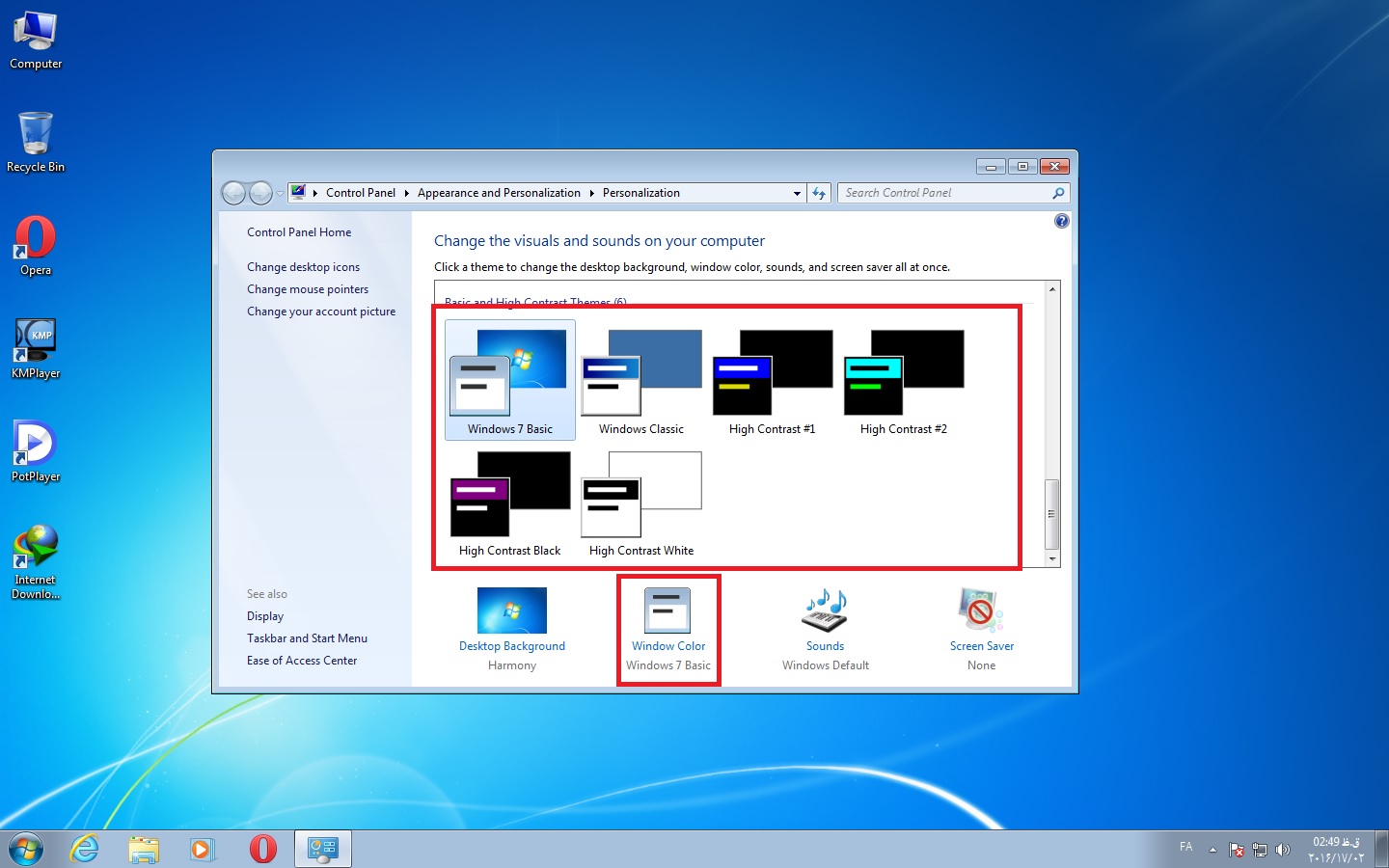1389x868 pixels.
Task: Click the theme list scroll down arrow
Action: [1052, 558]
